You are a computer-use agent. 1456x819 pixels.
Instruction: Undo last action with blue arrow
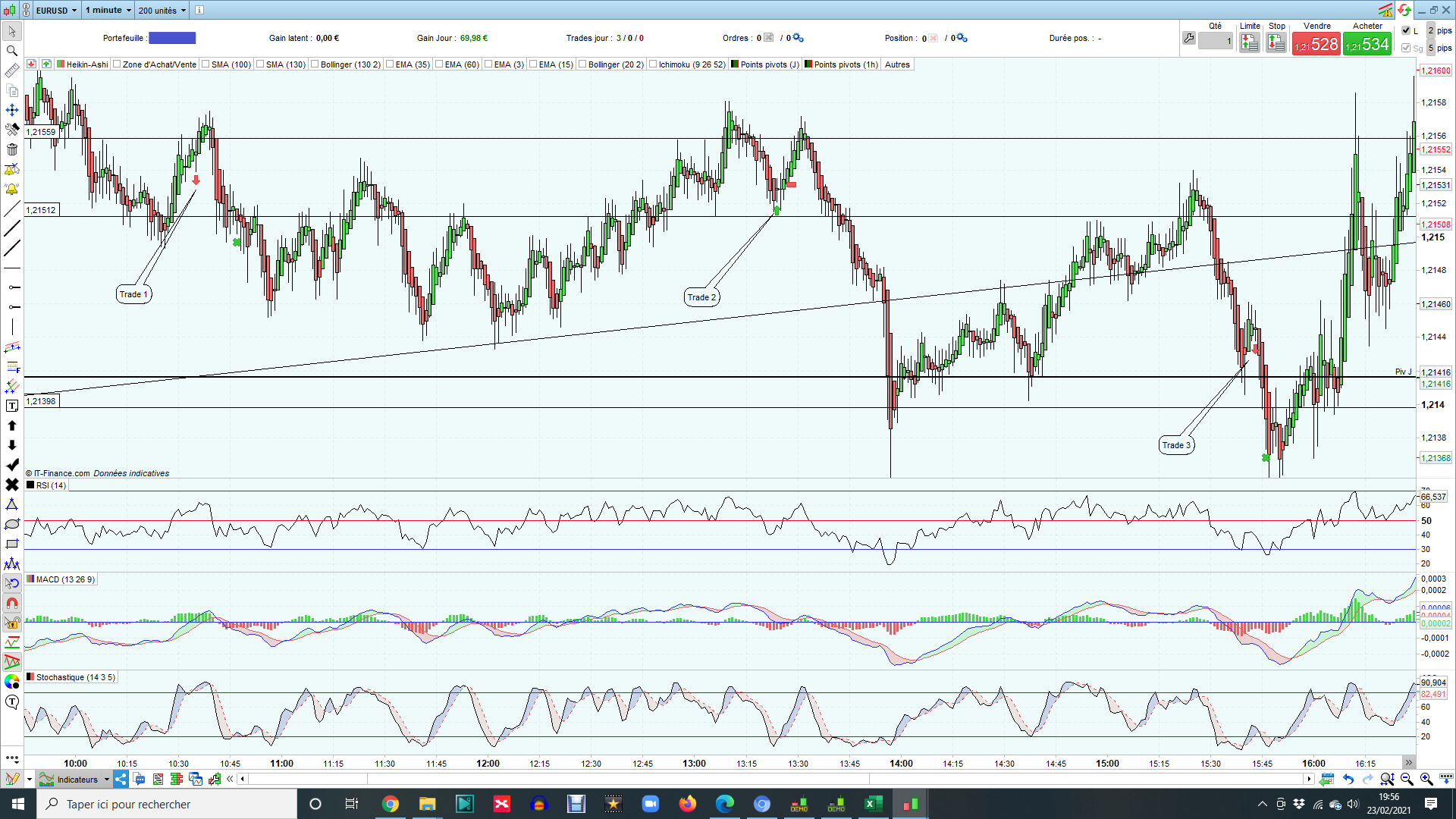pos(1348,779)
